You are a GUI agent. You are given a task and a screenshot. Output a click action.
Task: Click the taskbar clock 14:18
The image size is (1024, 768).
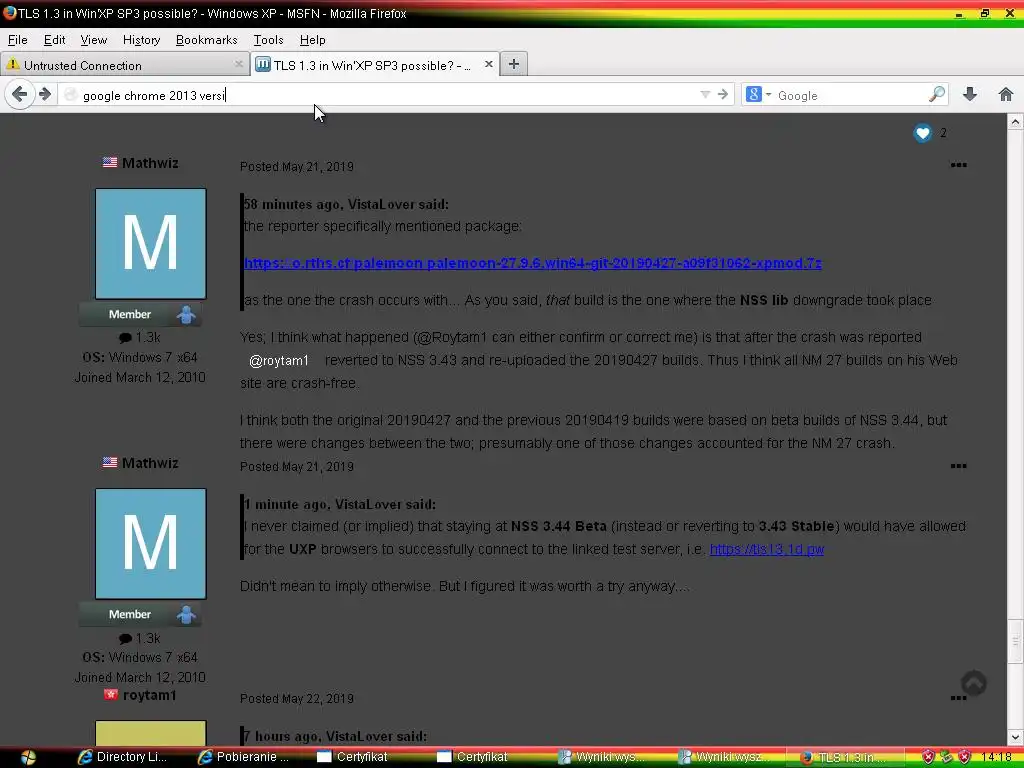(995, 758)
